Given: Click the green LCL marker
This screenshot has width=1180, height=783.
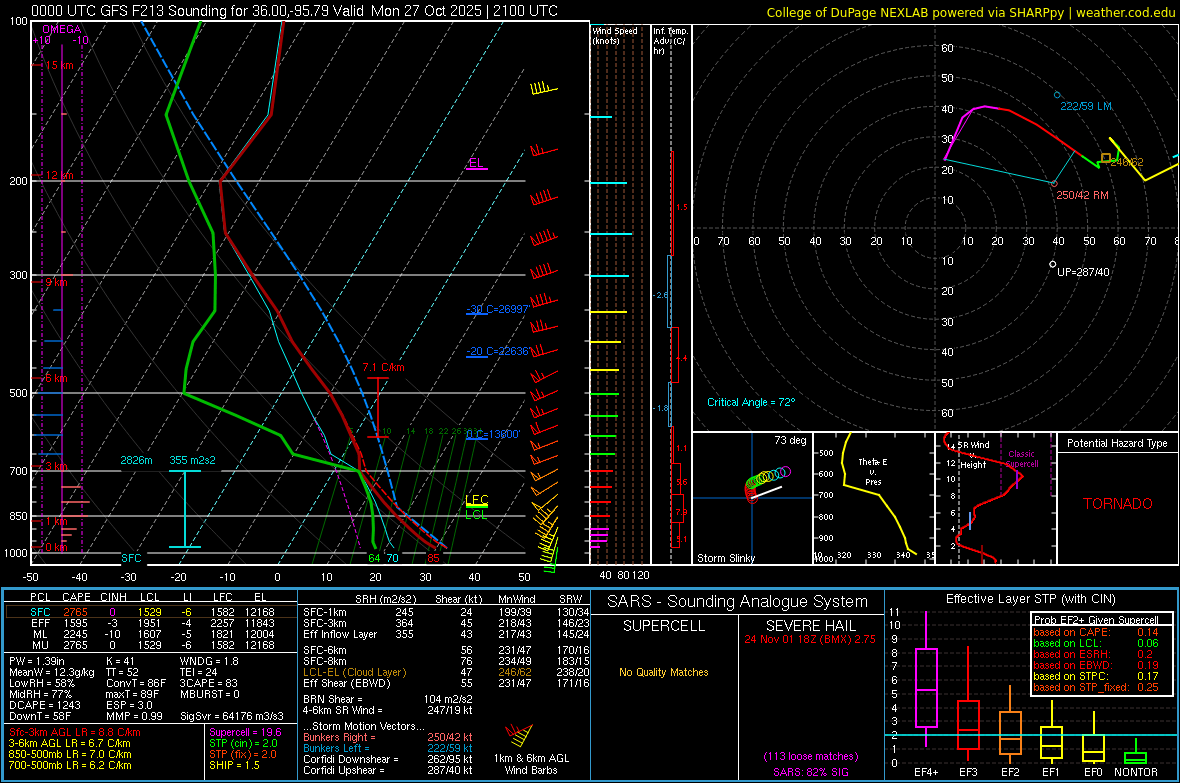Looking at the screenshot, I should [x=476, y=515].
